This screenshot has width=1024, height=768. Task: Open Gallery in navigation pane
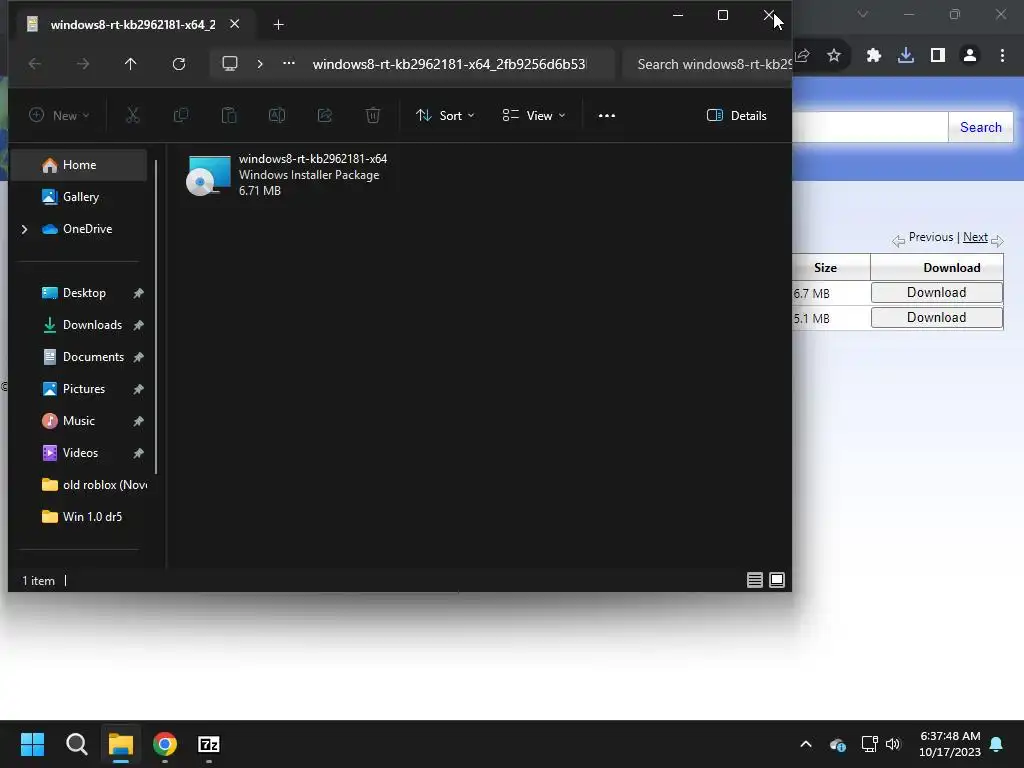(x=80, y=197)
